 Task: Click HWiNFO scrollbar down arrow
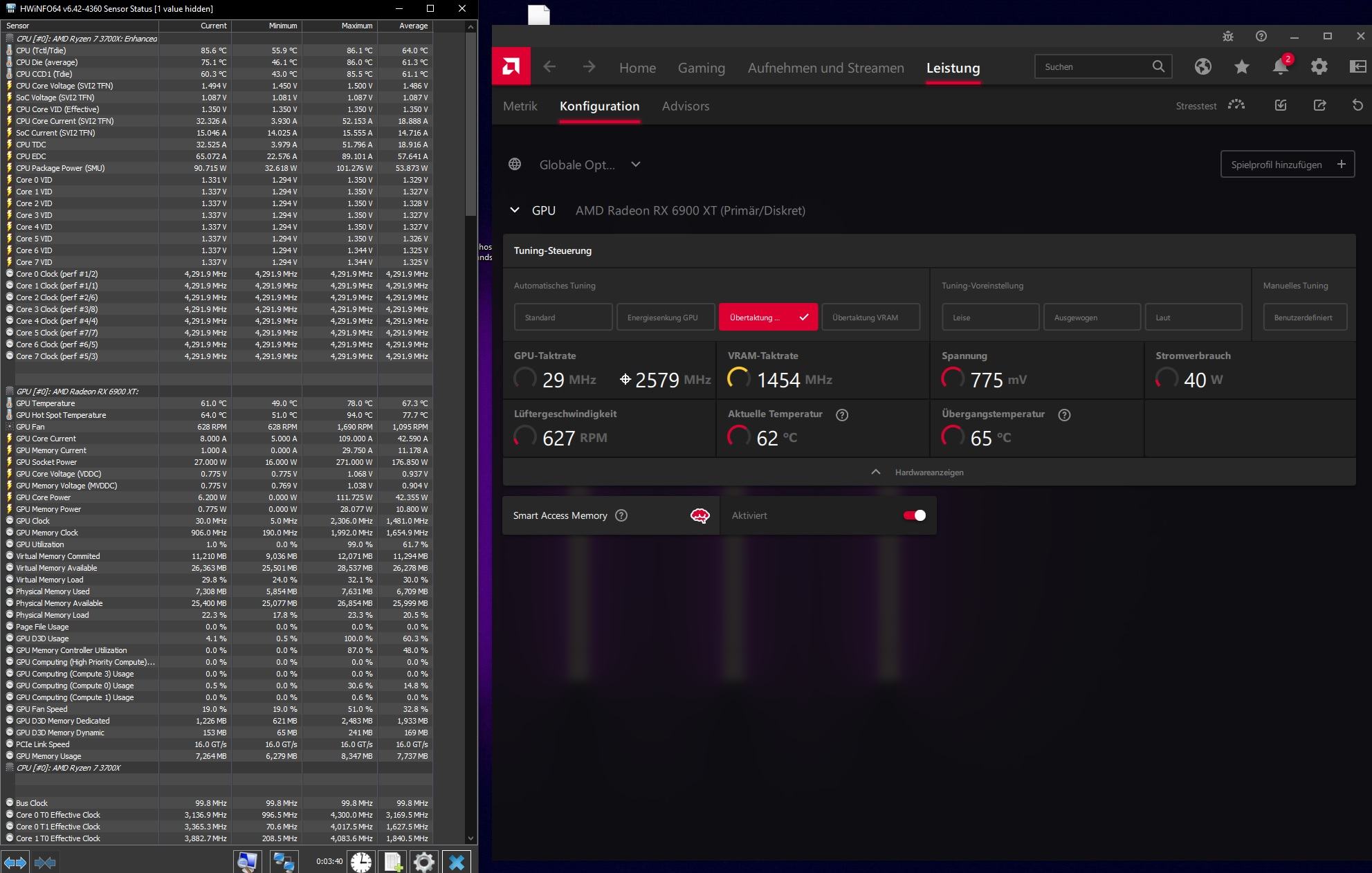tap(471, 838)
